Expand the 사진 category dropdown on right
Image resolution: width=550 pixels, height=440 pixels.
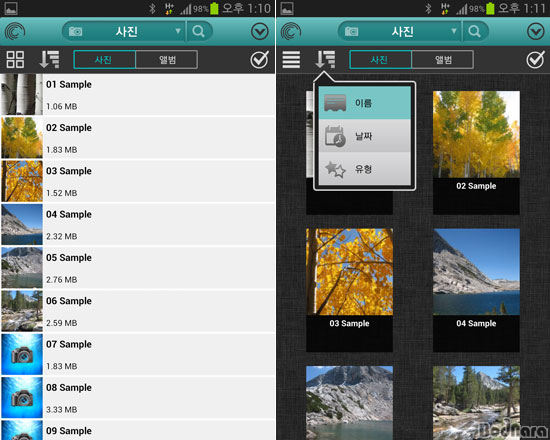click(400, 32)
